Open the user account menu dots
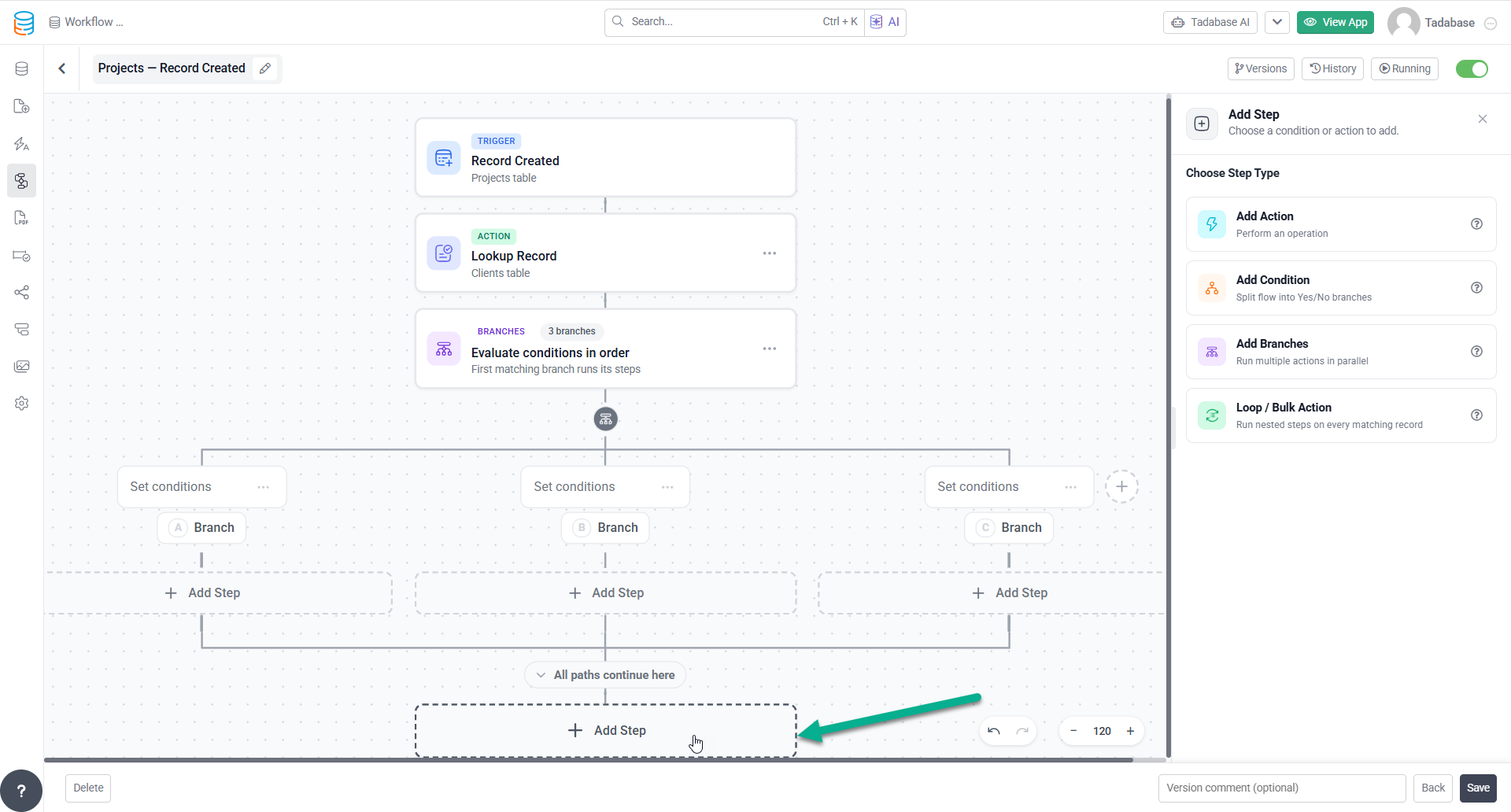The height and width of the screenshot is (812, 1511). click(1490, 24)
